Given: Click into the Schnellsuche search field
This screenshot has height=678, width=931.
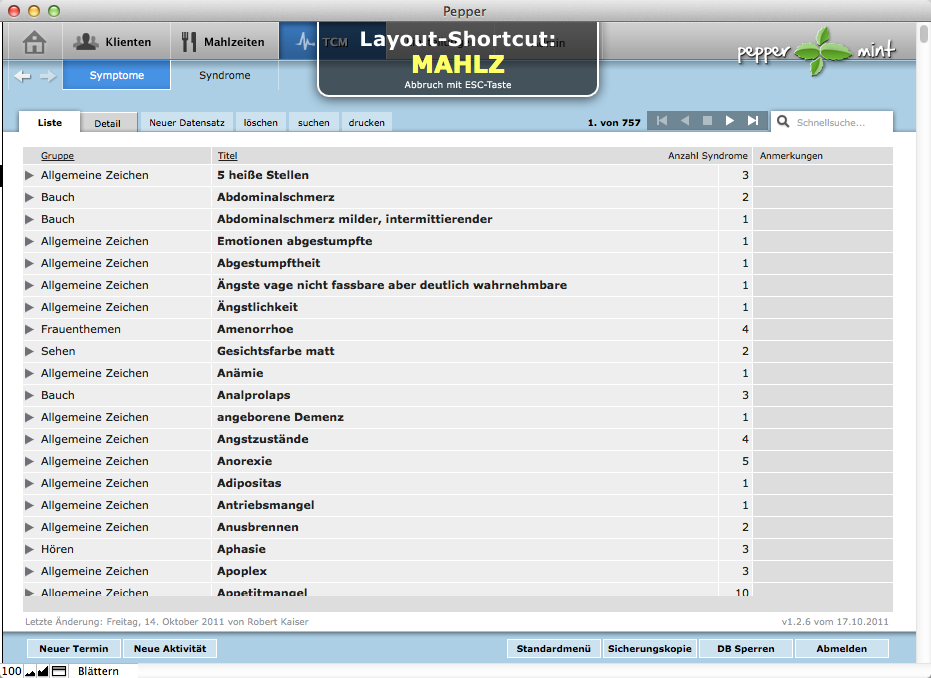Looking at the screenshot, I should pyautogui.click(x=838, y=122).
